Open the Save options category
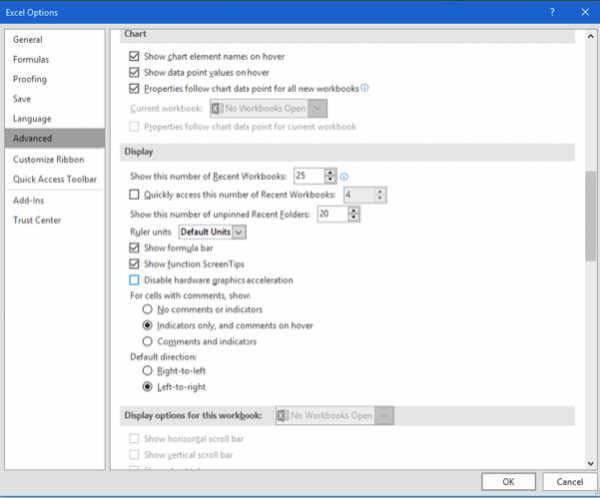Screen dimensions: 600x498 (55, 99)
